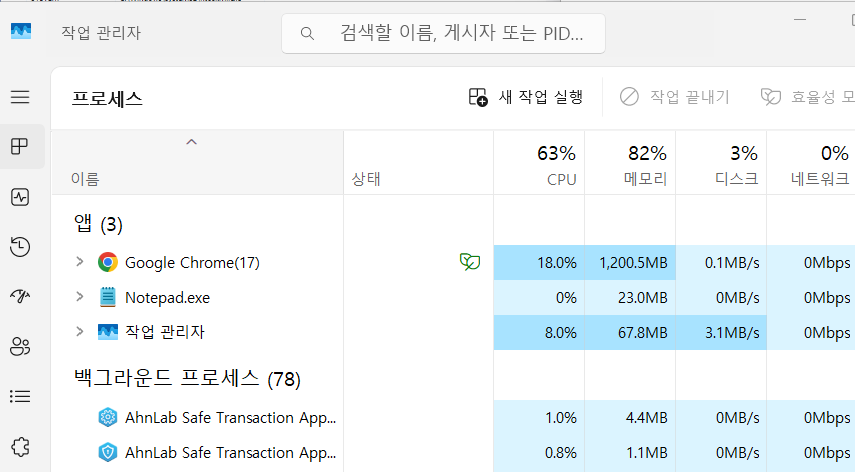
Task: Select the 작업 관리자 row name
Action: 165,332
